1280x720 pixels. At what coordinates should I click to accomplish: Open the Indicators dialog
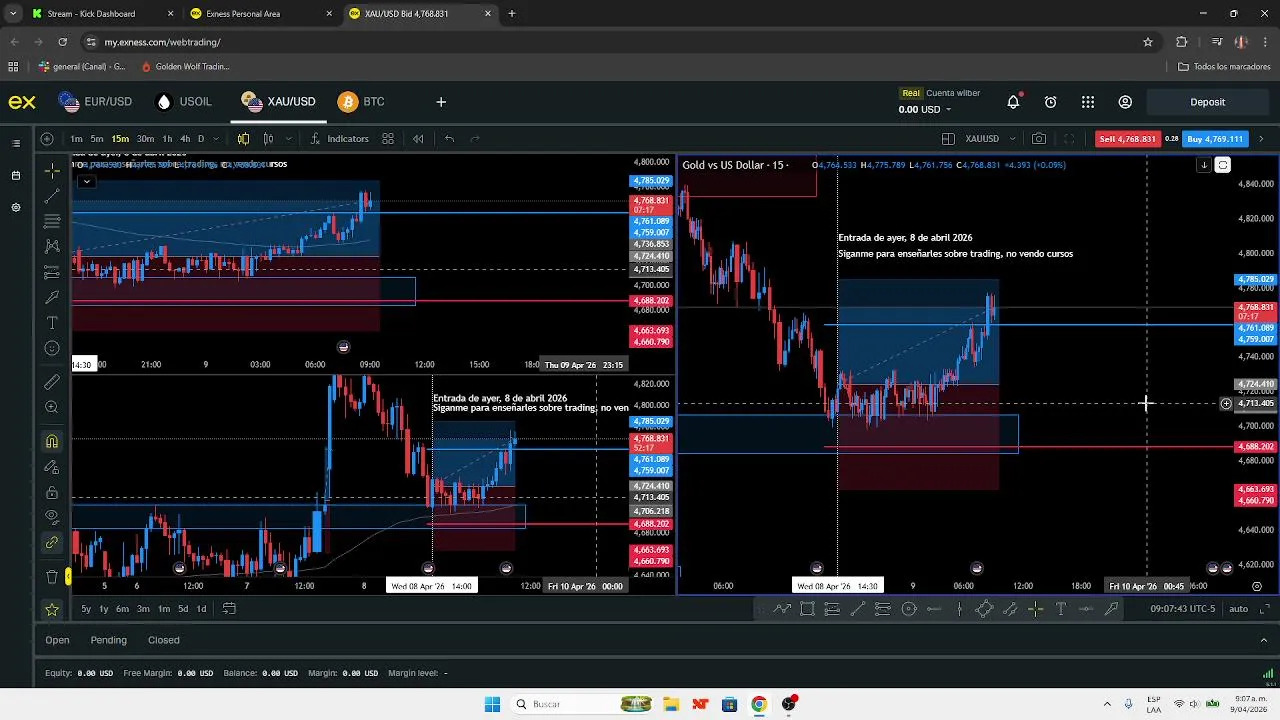coord(339,139)
